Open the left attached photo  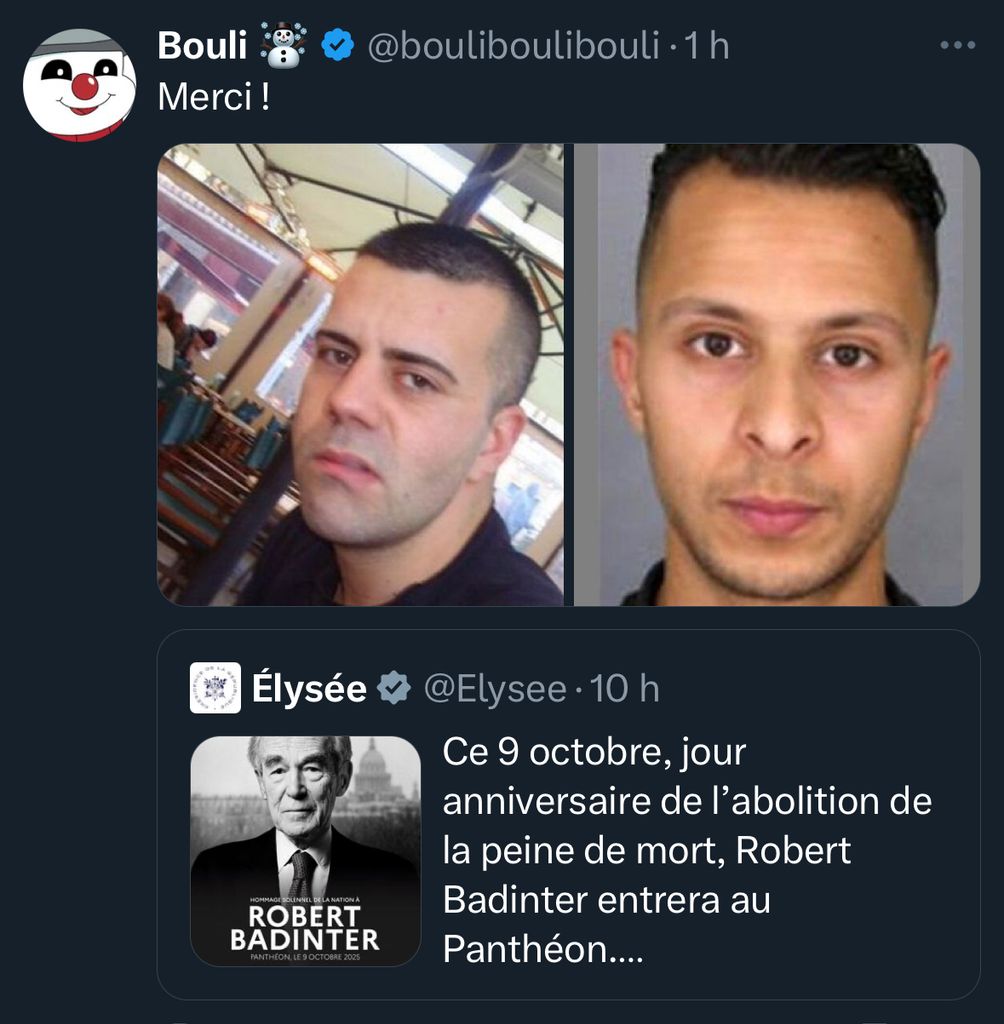[360, 374]
